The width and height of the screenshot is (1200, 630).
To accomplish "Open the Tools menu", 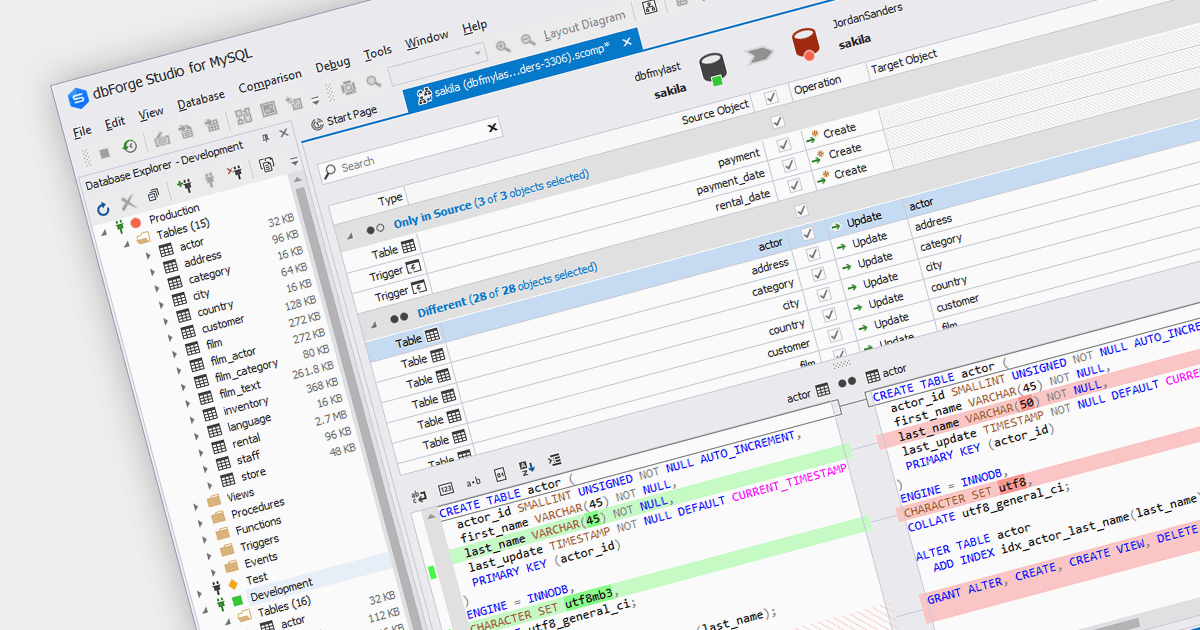I will [378, 53].
